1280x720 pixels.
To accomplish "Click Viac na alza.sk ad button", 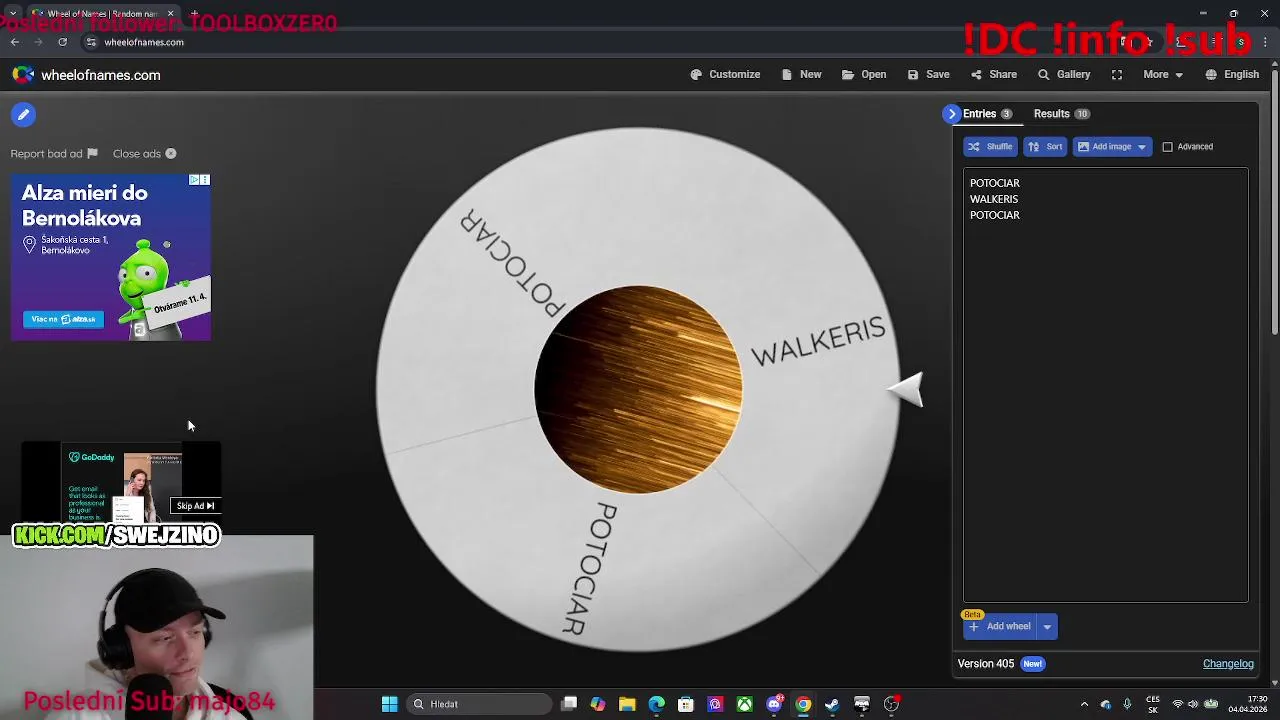I will tap(63, 319).
